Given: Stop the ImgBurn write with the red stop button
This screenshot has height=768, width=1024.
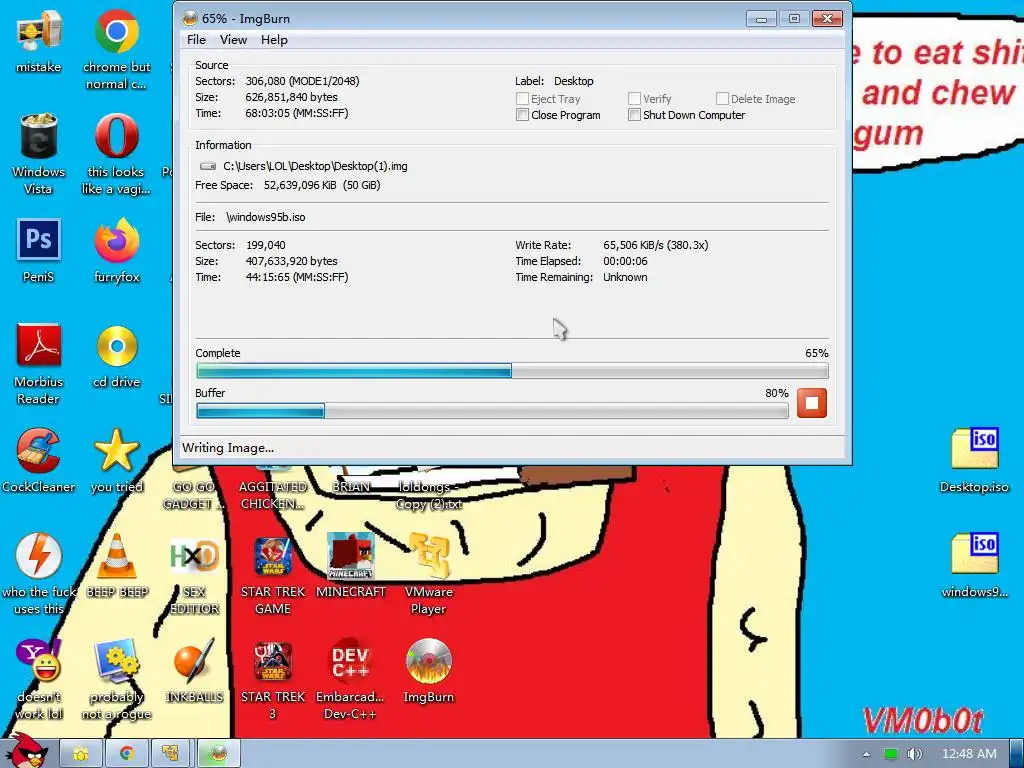Looking at the screenshot, I should (812, 402).
